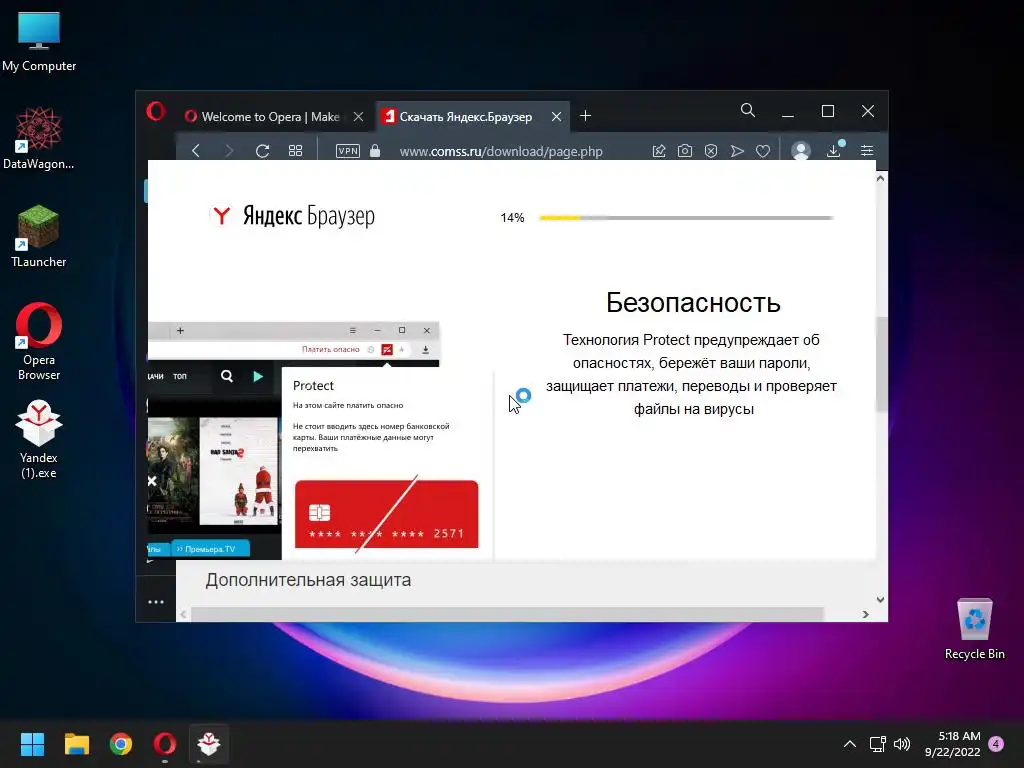The image size is (1024, 768).
Task: Select the Opera Browser desktop shortcut
Action: click(x=39, y=341)
